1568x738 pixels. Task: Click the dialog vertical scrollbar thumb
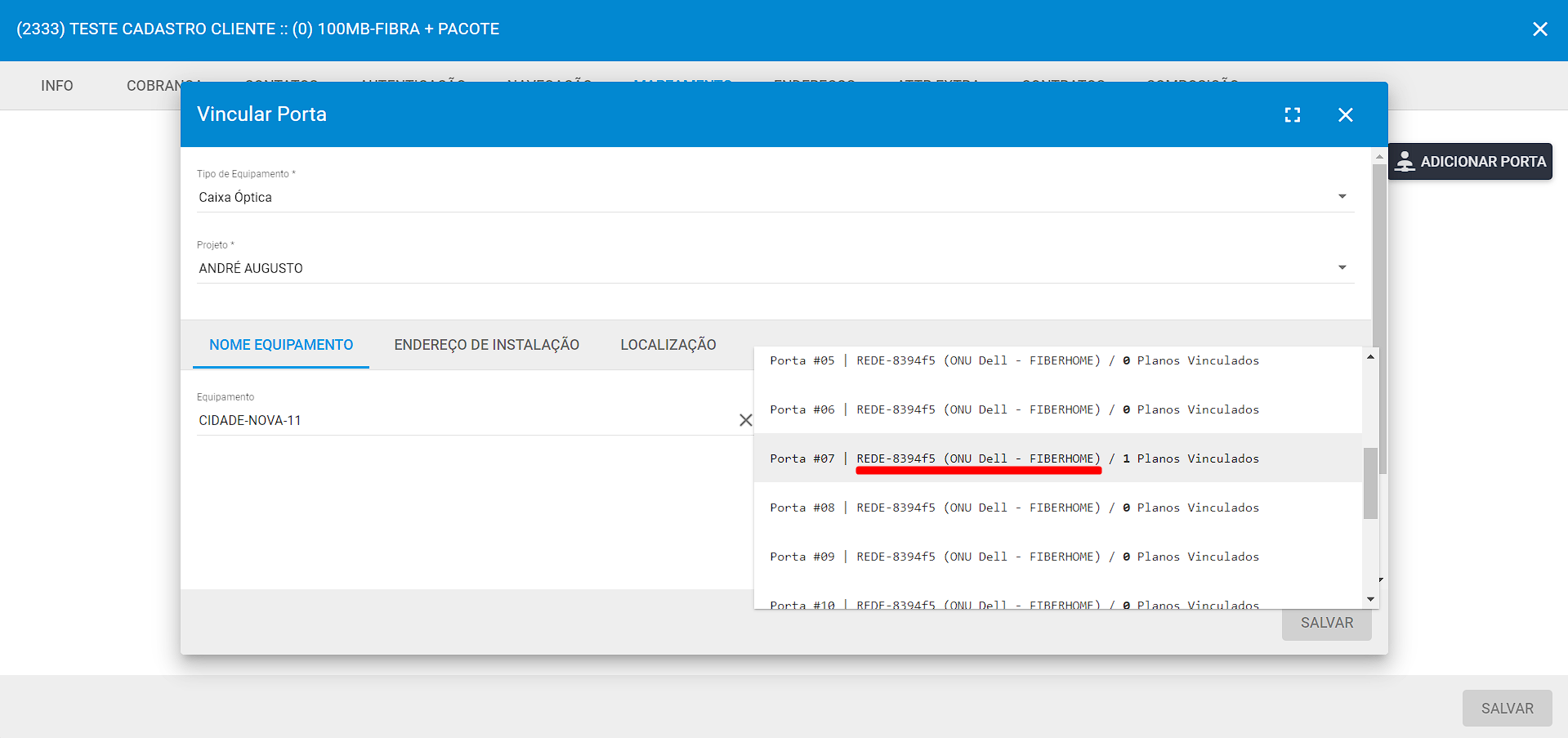point(1379,319)
